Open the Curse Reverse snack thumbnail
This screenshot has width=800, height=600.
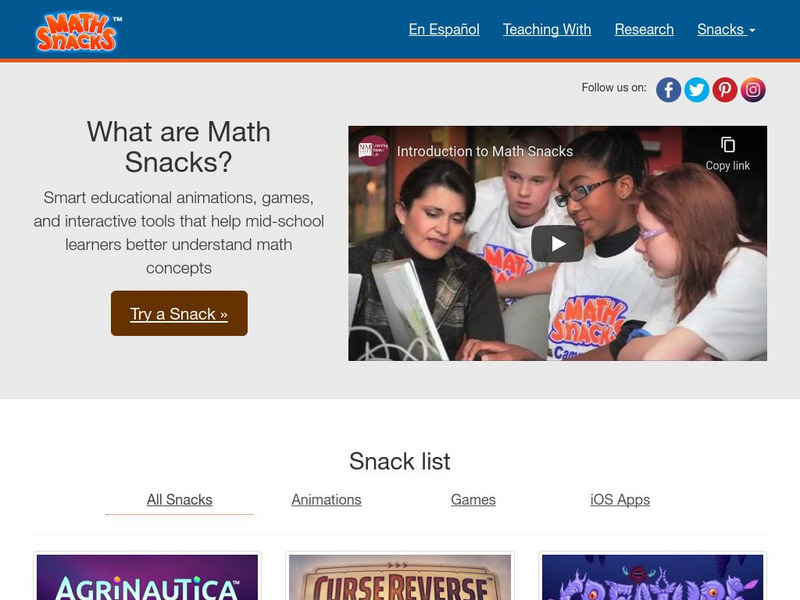399,577
